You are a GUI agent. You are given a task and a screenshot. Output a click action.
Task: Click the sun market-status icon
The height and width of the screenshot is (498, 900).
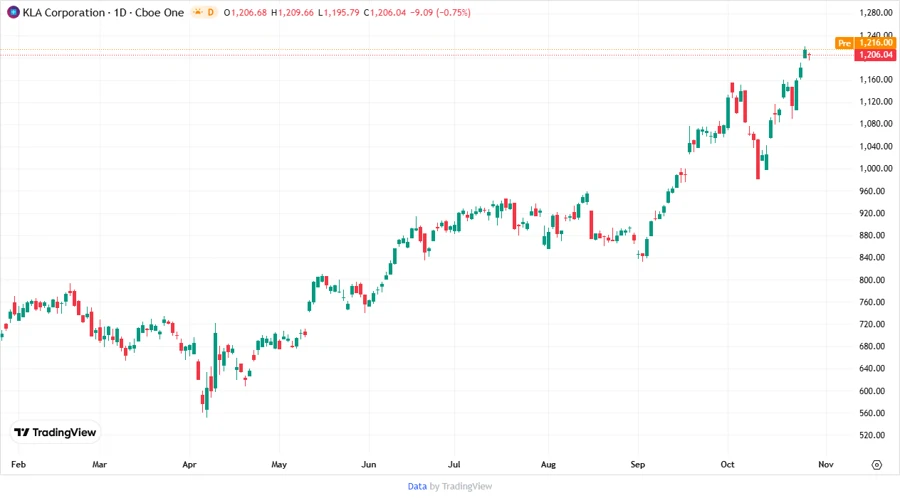click(197, 12)
